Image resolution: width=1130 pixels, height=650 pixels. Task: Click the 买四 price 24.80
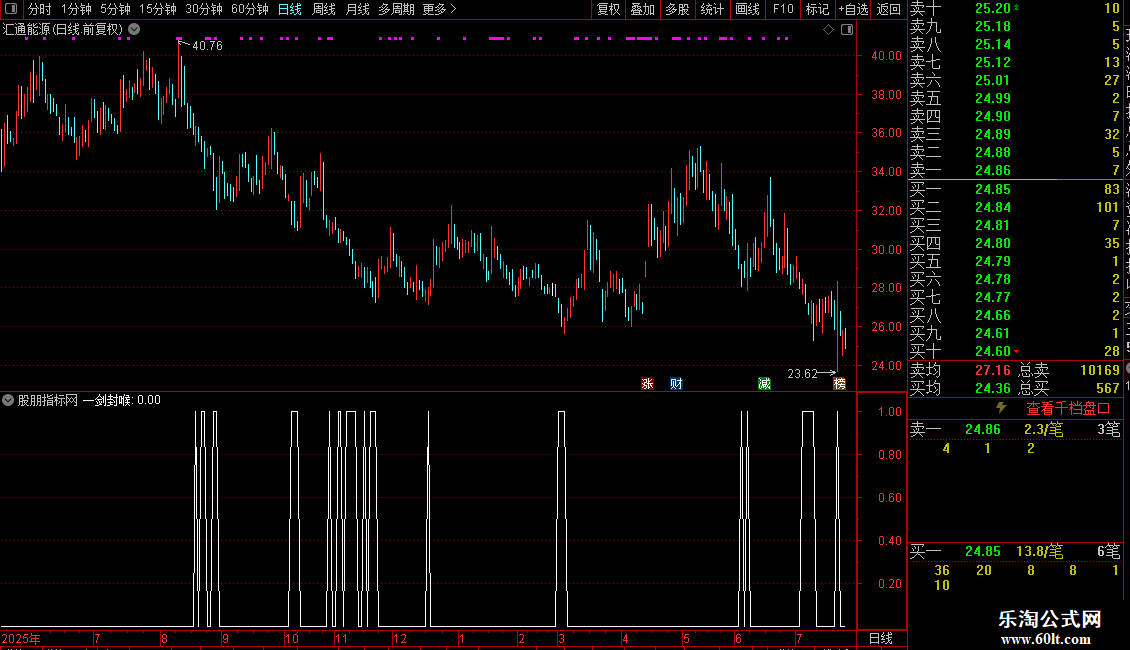pos(993,244)
